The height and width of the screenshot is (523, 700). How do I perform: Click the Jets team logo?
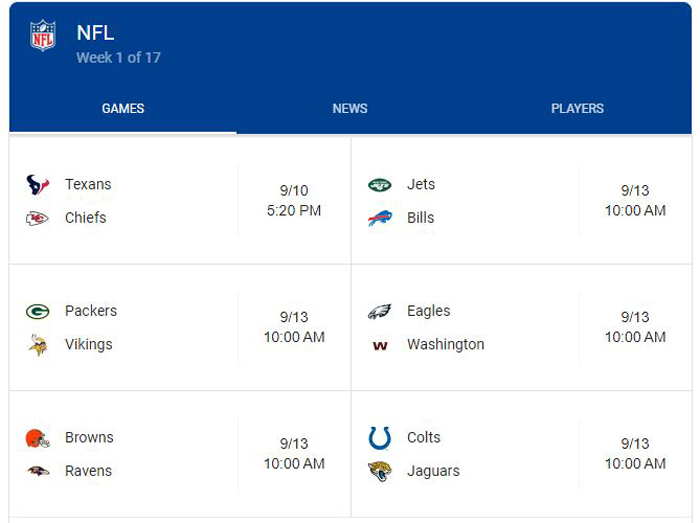pyautogui.click(x=379, y=185)
